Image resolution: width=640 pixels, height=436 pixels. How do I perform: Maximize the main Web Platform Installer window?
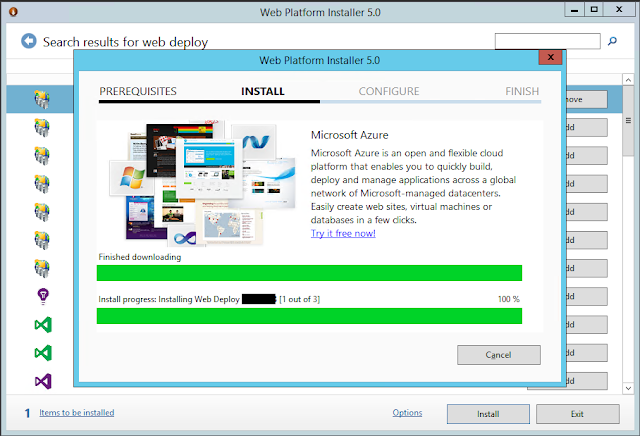[594, 10]
